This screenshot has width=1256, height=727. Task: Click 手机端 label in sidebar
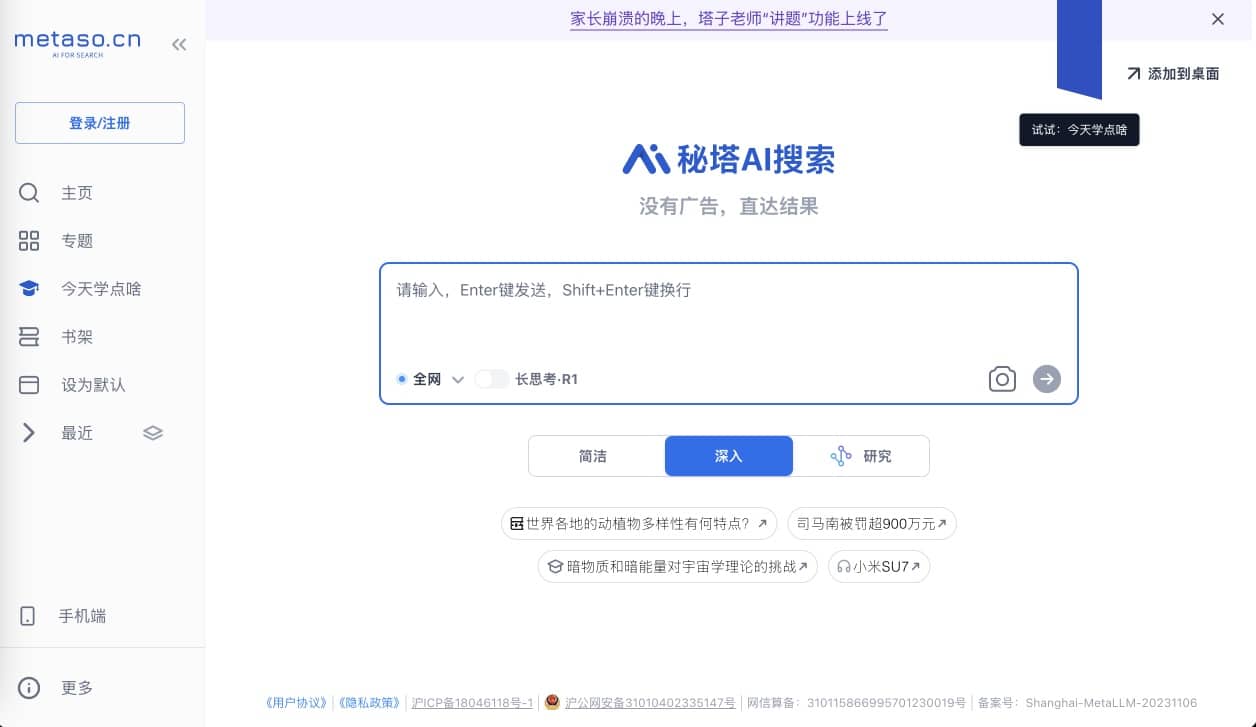click(x=82, y=616)
